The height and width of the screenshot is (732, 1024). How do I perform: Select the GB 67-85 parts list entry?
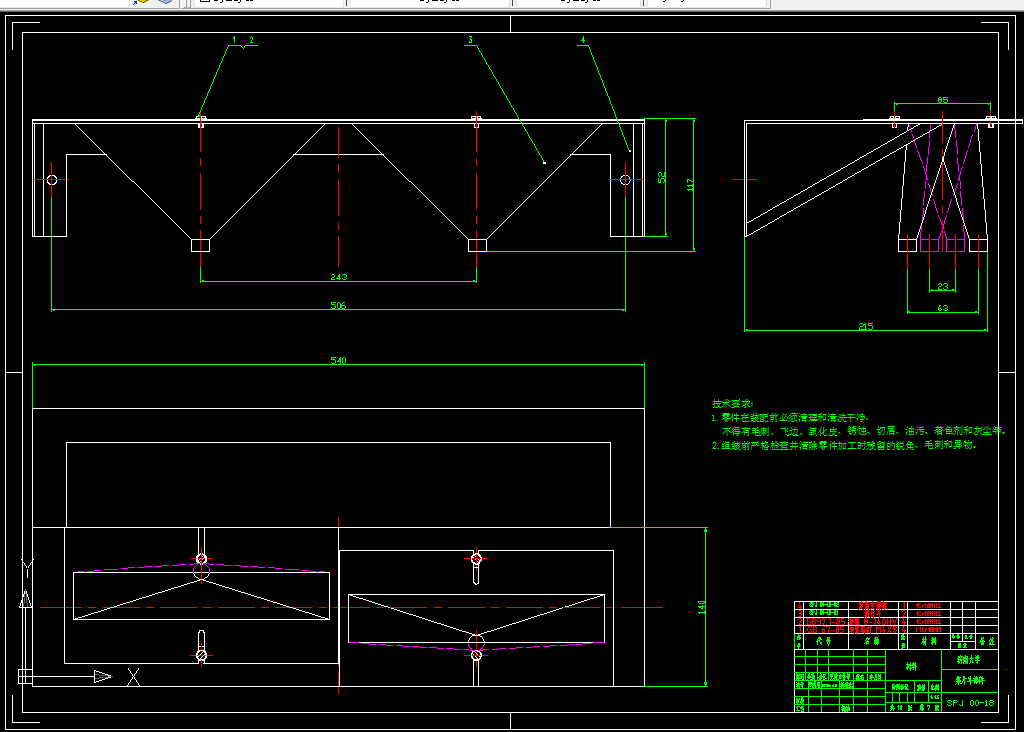(x=825, y=630)
